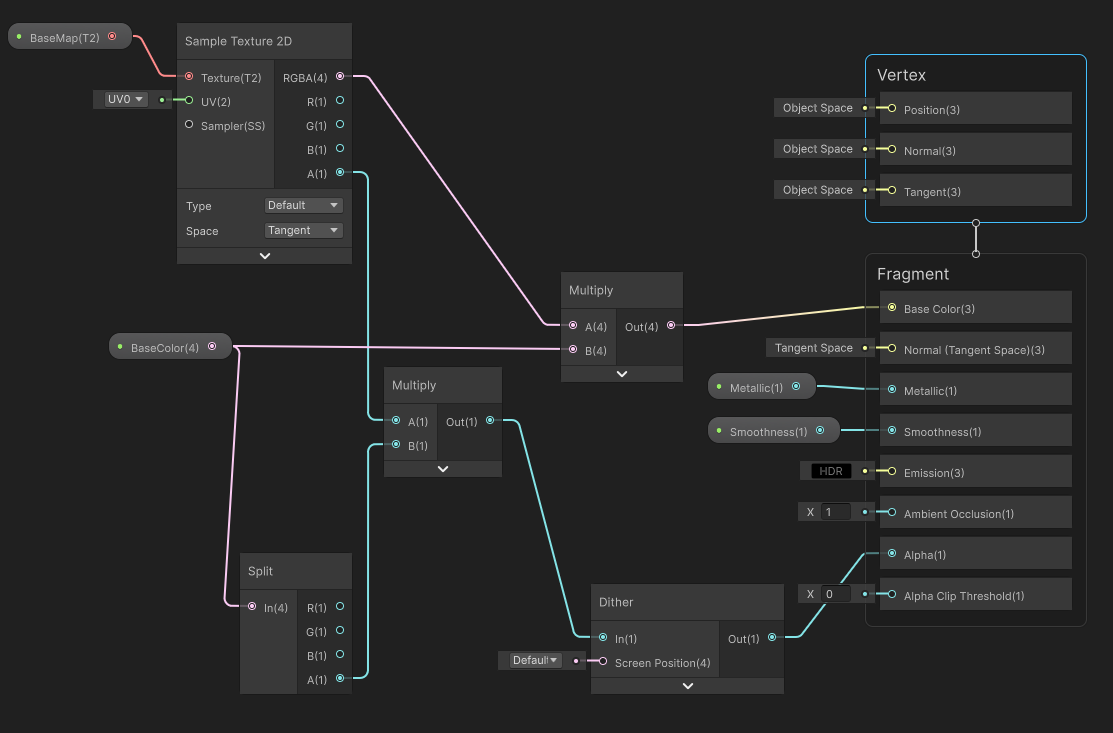Open the UV0 channel dropdown
Viewport: 1113px width, 733px height.
[x=125, y=99]
